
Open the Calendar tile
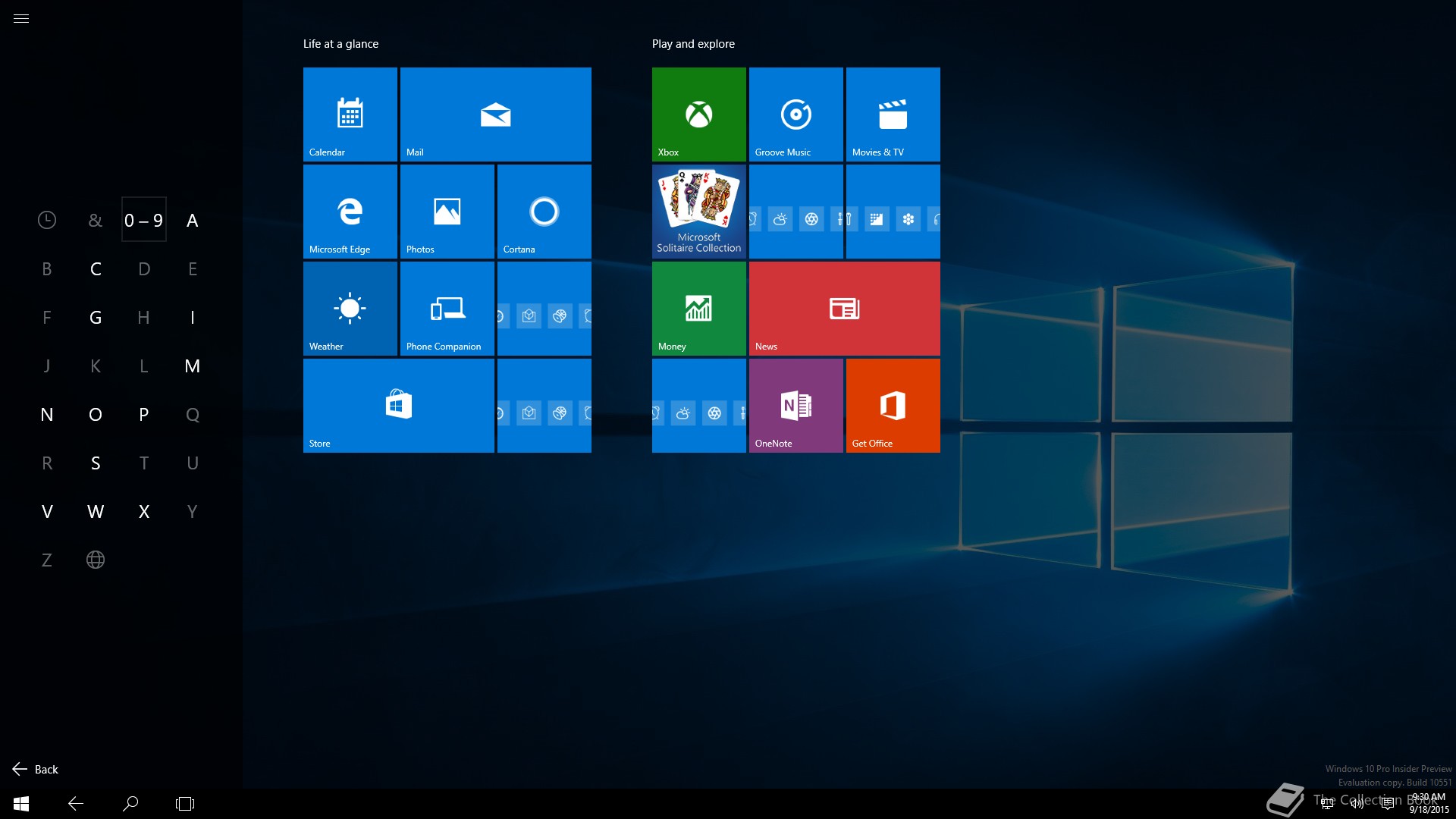tap(350, 115)
